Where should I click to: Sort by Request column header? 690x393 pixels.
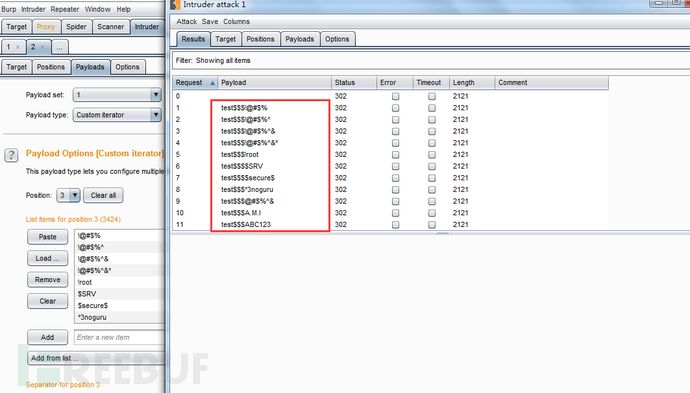[x=195, y=82]
